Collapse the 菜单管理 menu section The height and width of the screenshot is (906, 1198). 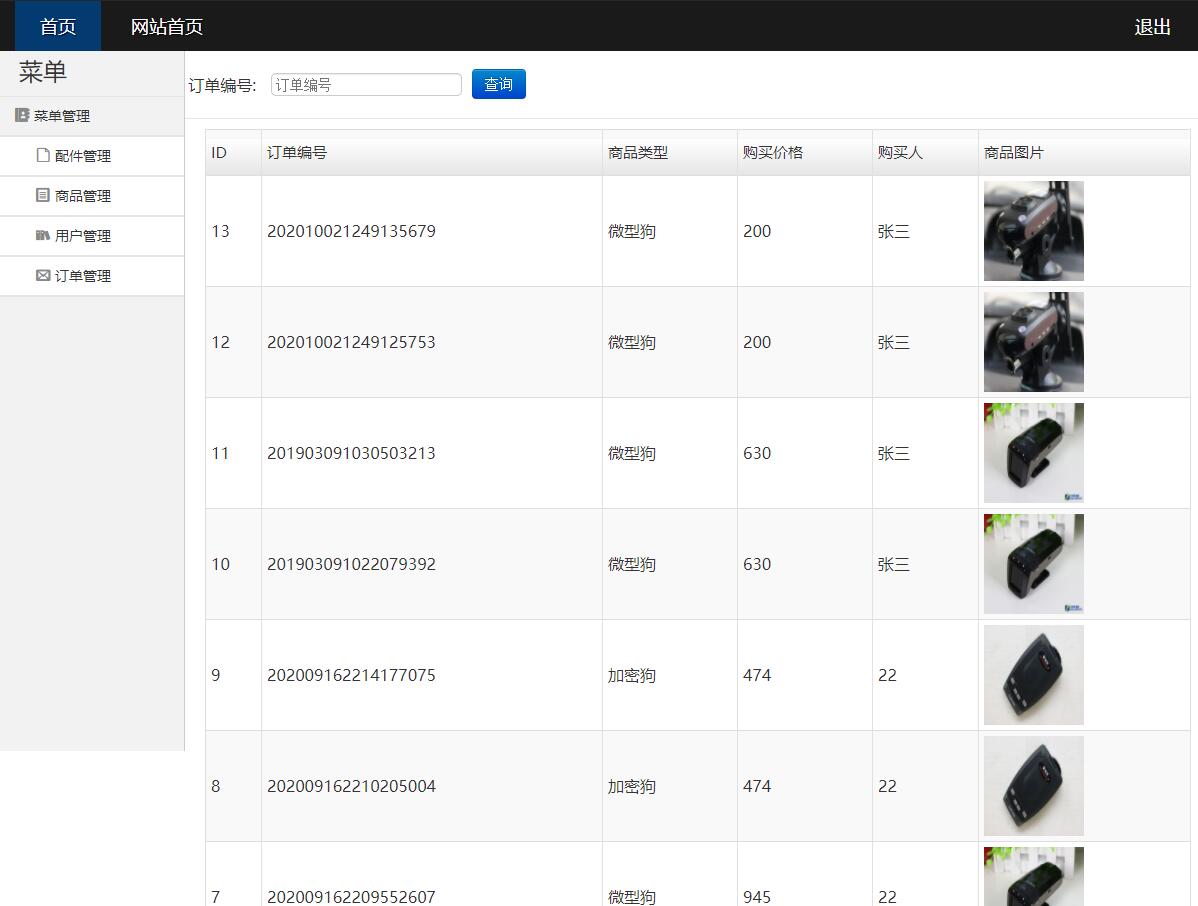62,116
